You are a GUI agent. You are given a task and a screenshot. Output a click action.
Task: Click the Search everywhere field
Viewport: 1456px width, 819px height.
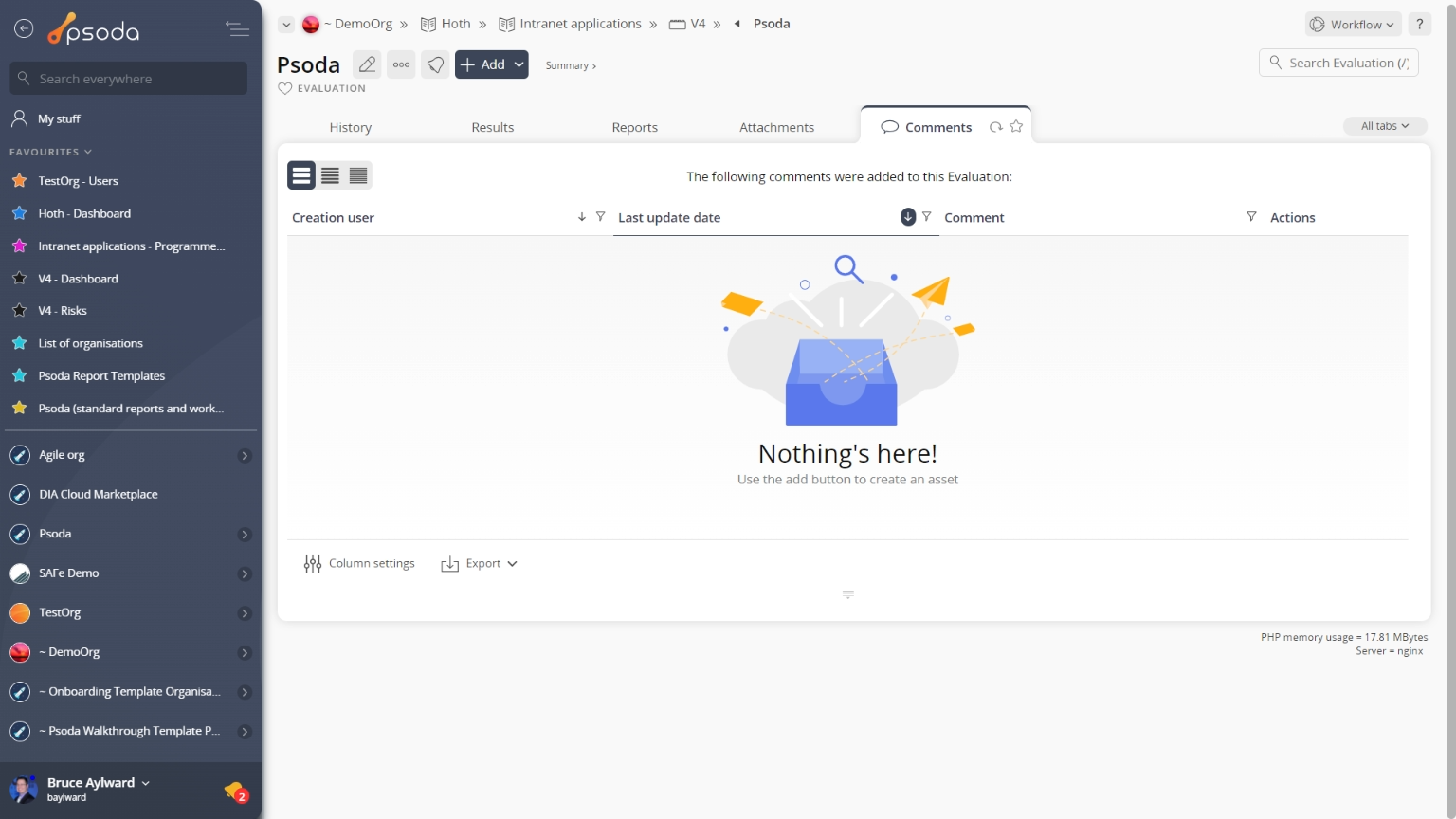coord(129,79)
